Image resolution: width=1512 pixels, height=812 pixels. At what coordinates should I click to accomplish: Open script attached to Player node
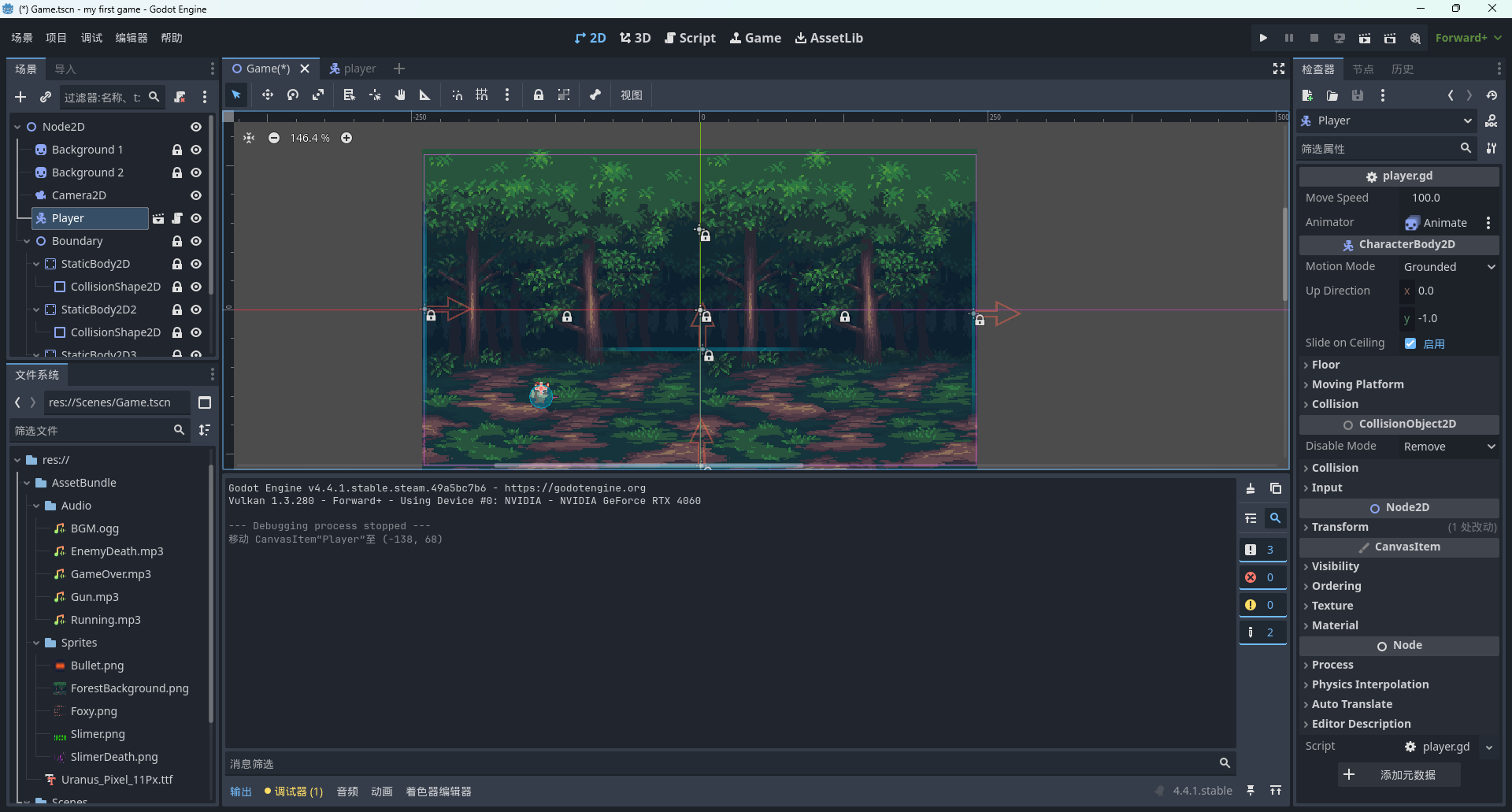tap(177, 218)
